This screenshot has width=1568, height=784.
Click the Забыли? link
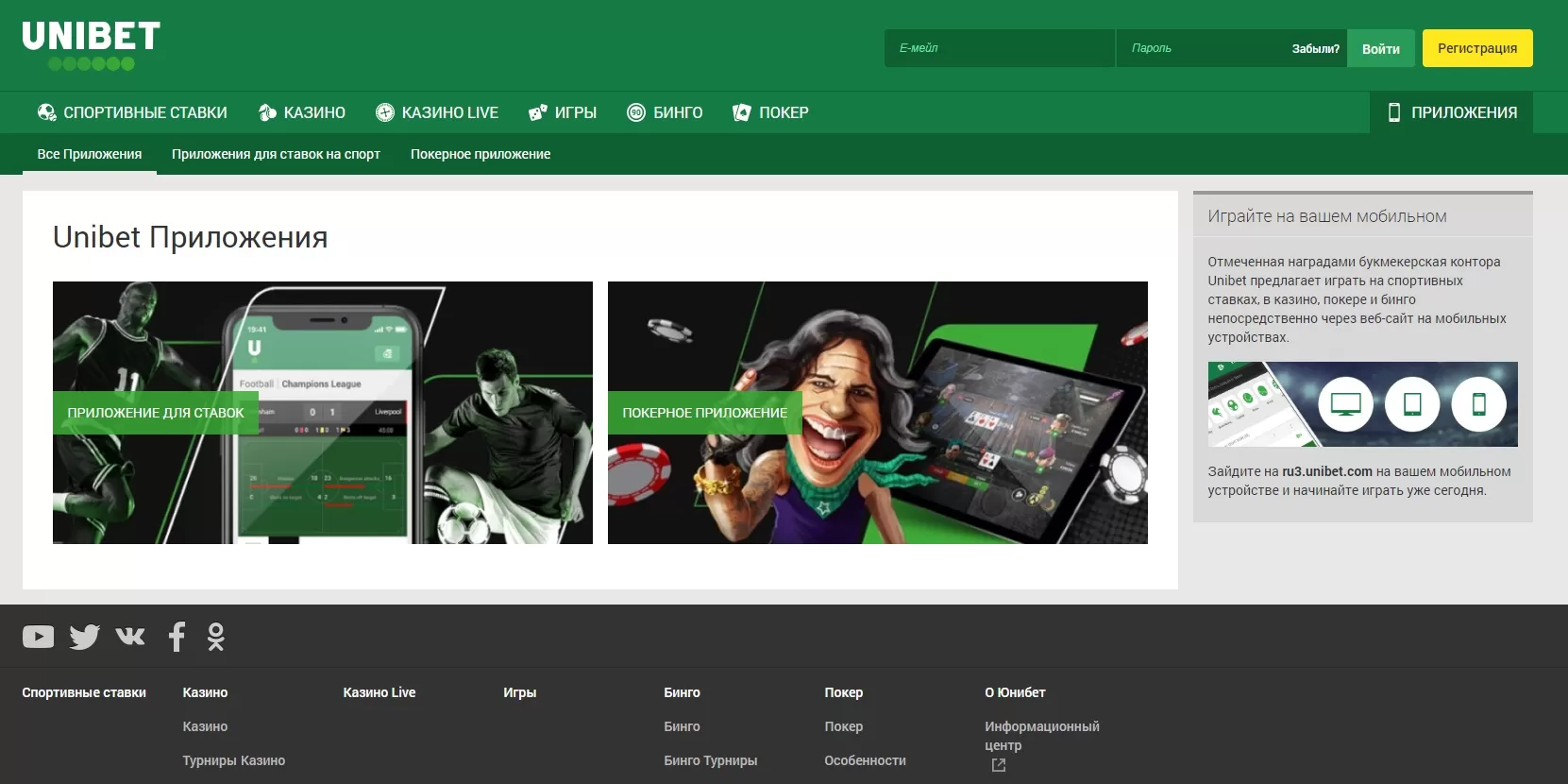point(1316,49)
